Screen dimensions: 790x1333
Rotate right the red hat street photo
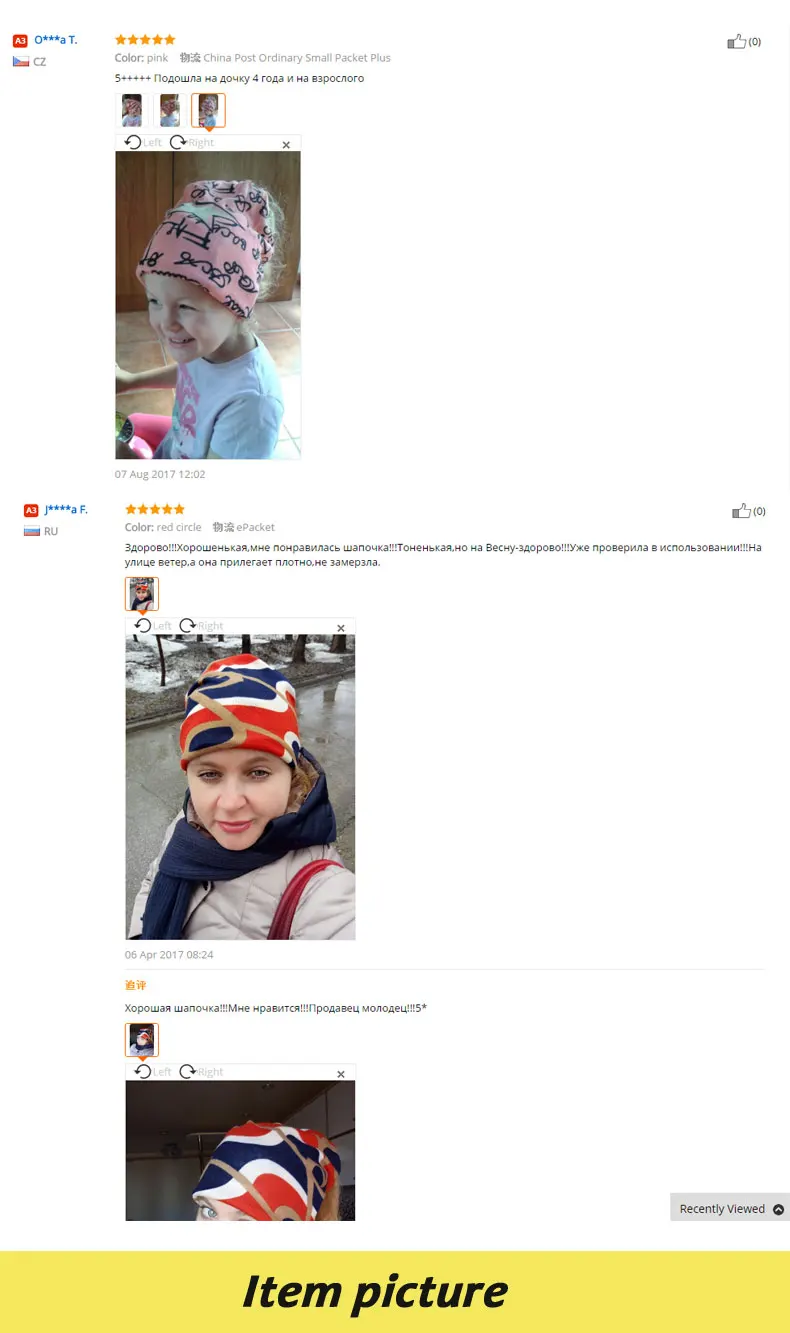point(202,626)
